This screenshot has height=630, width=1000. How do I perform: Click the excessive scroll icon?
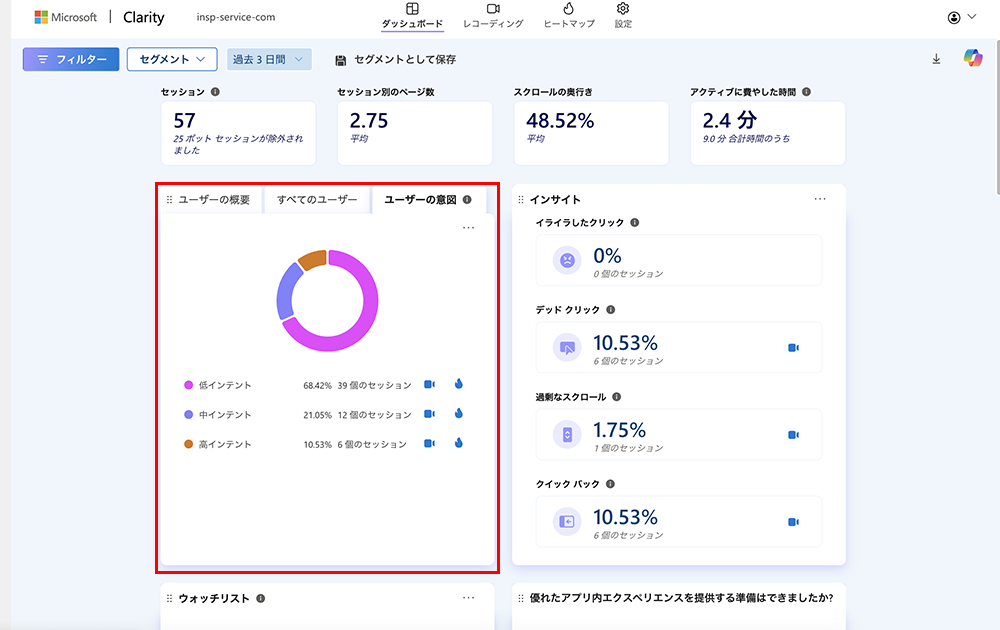tap(567, 435)
